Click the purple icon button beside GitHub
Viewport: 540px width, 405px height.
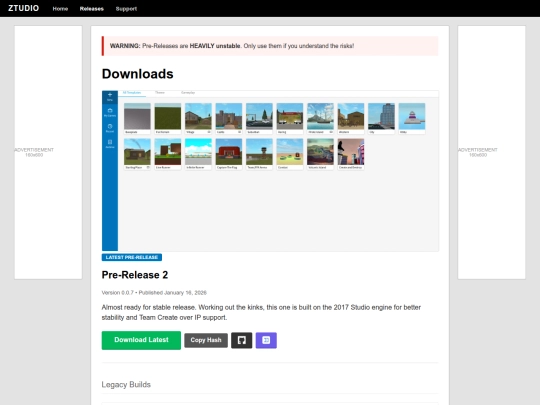pyautogui.click(x=266, y=340)
